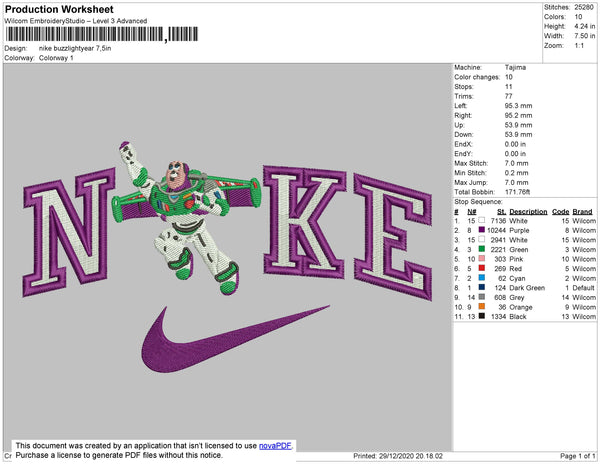Click the barcode under the worksheet title
The width and height of the screenshot is (600, 464).
[102, 34]
